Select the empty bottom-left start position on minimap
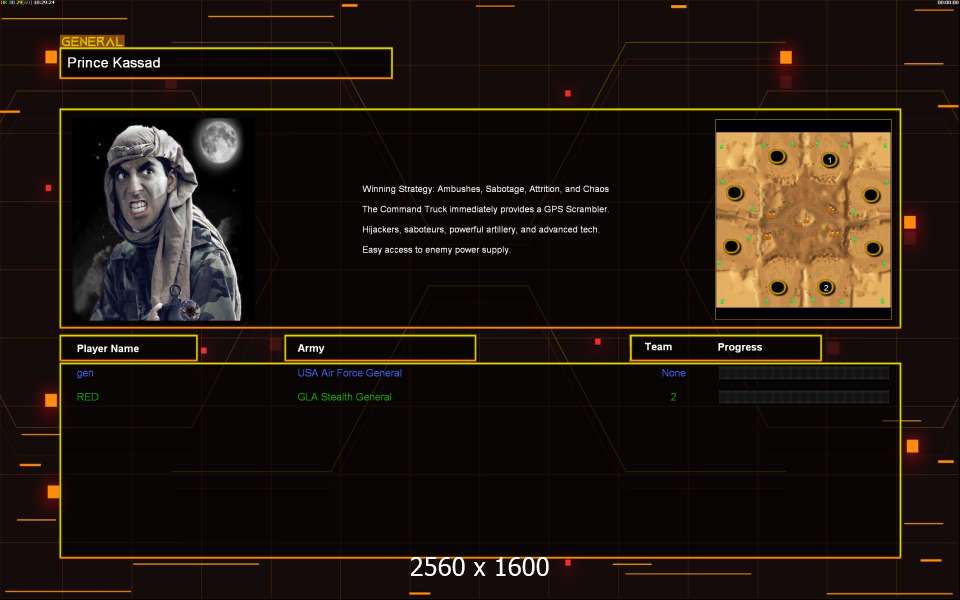Screen dimensions: 960x600 pos(777,286)
